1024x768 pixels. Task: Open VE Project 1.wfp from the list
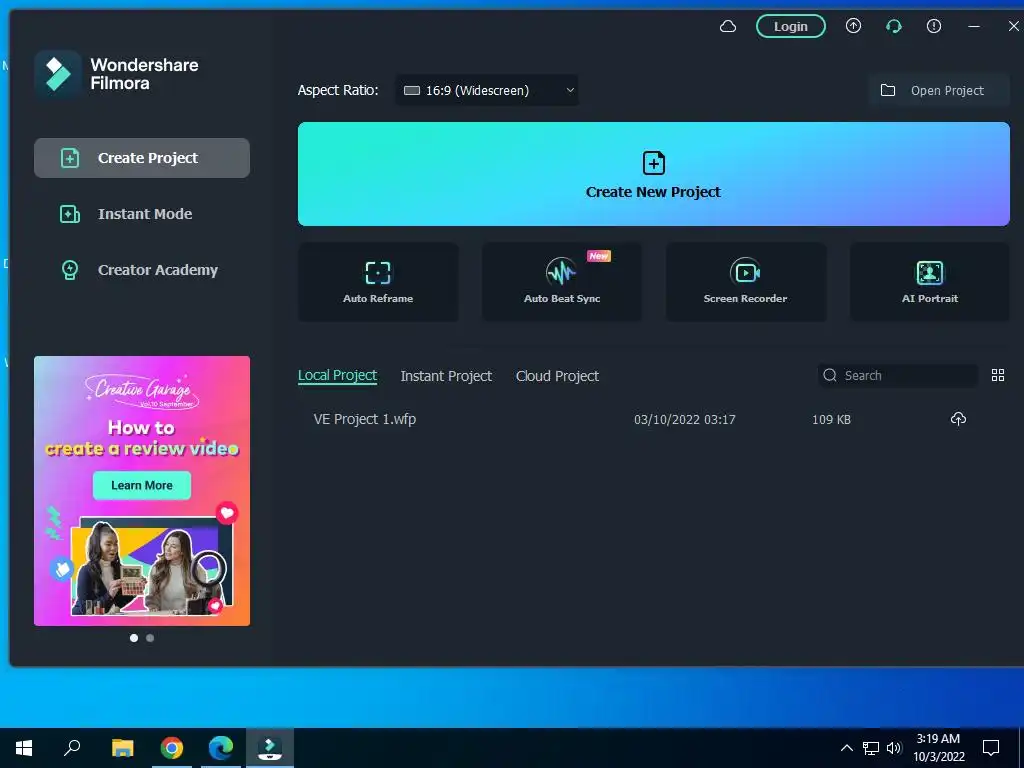click(364, 419)
